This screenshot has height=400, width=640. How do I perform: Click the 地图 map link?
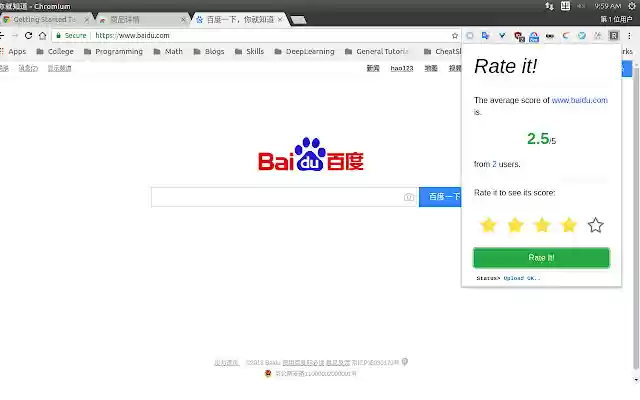431,68
